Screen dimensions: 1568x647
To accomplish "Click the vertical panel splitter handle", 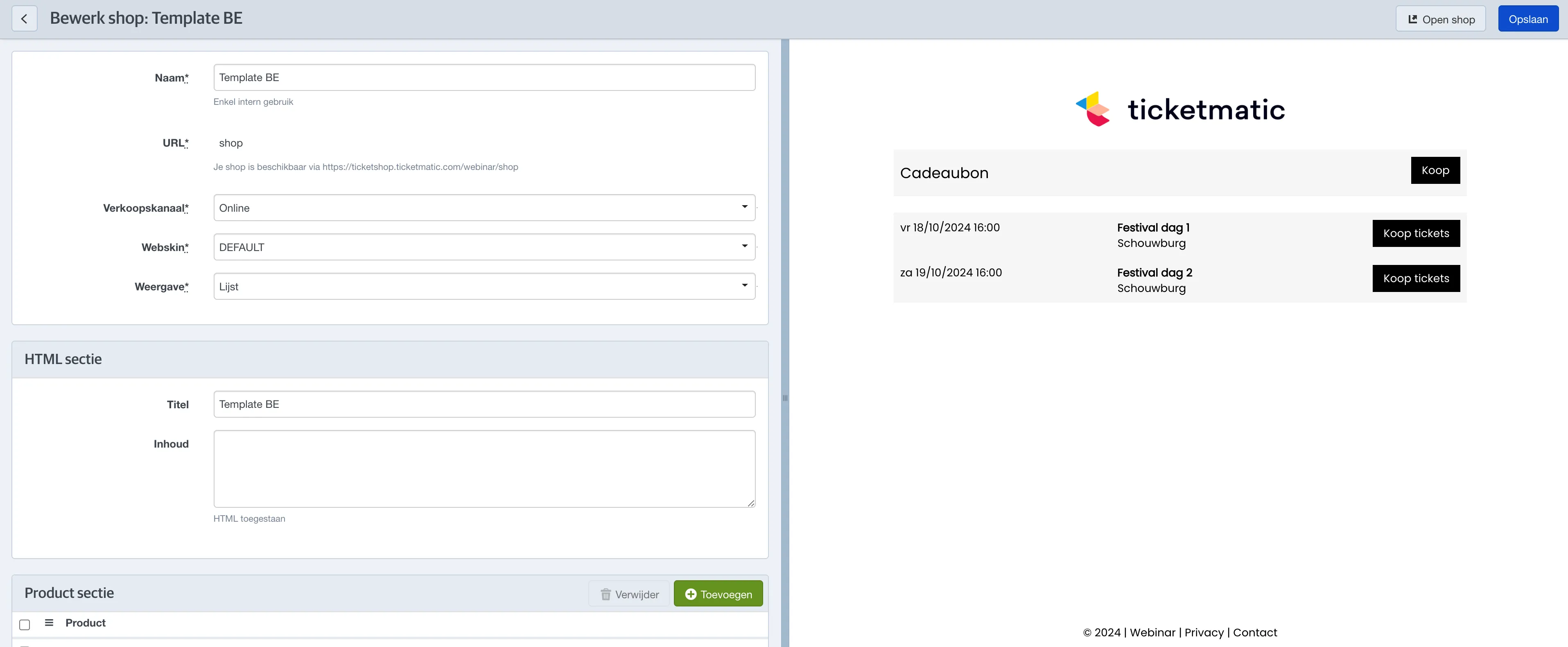I will [x=785, y=398].
